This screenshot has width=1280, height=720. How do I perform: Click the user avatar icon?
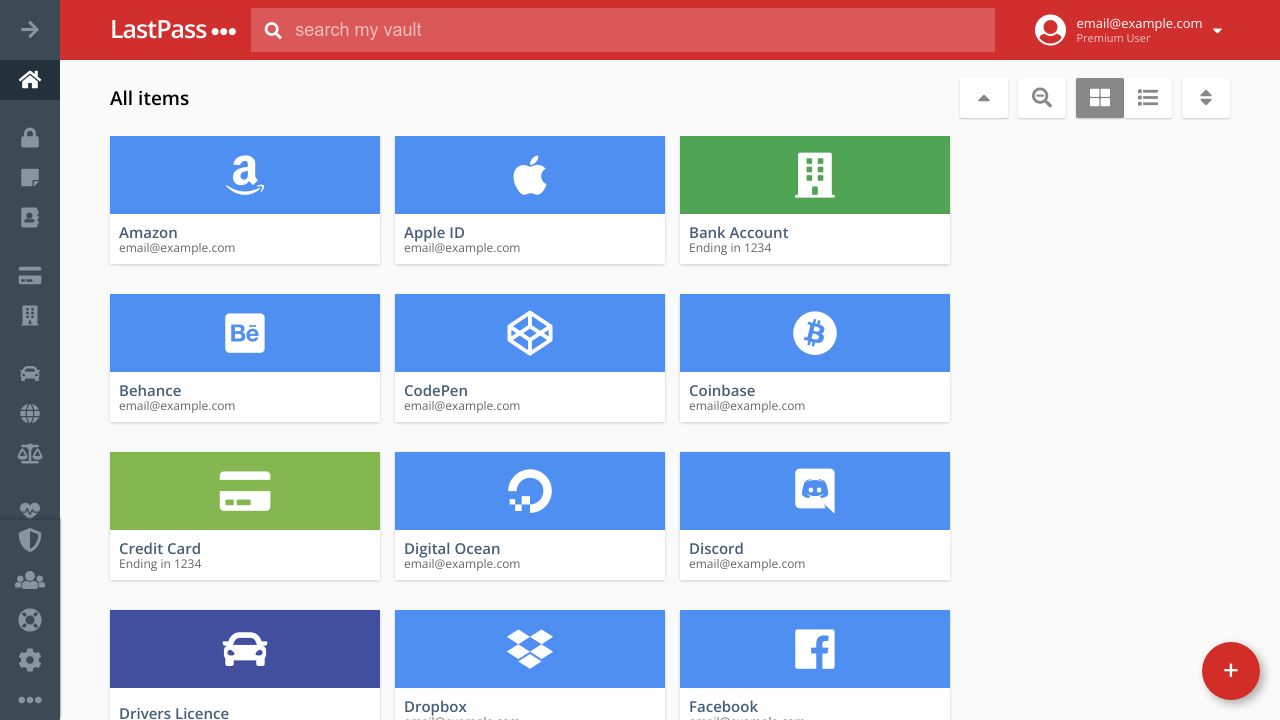coord(1050,30)
